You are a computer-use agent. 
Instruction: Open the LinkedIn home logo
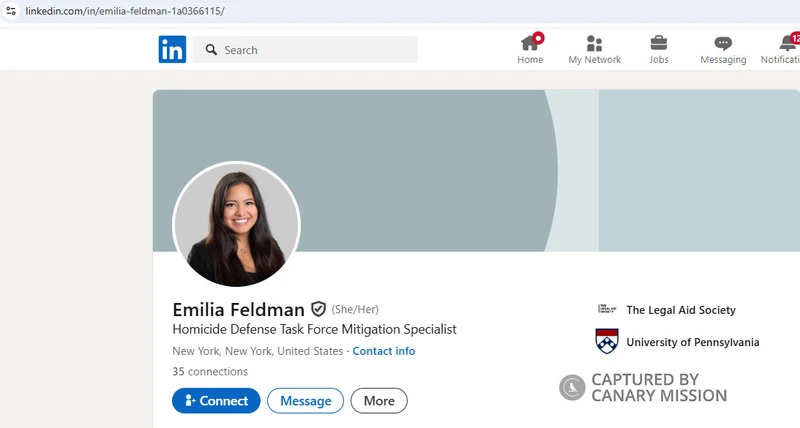(172, 49)
